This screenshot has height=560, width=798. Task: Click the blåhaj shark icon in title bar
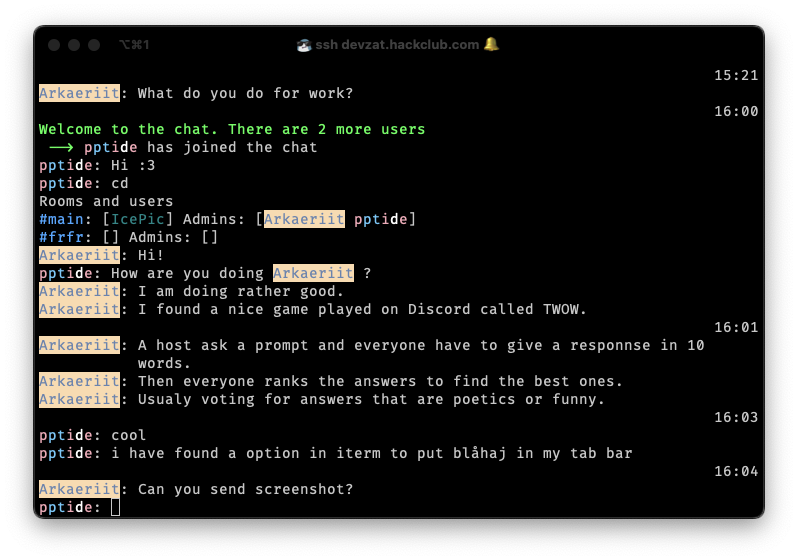304,45
